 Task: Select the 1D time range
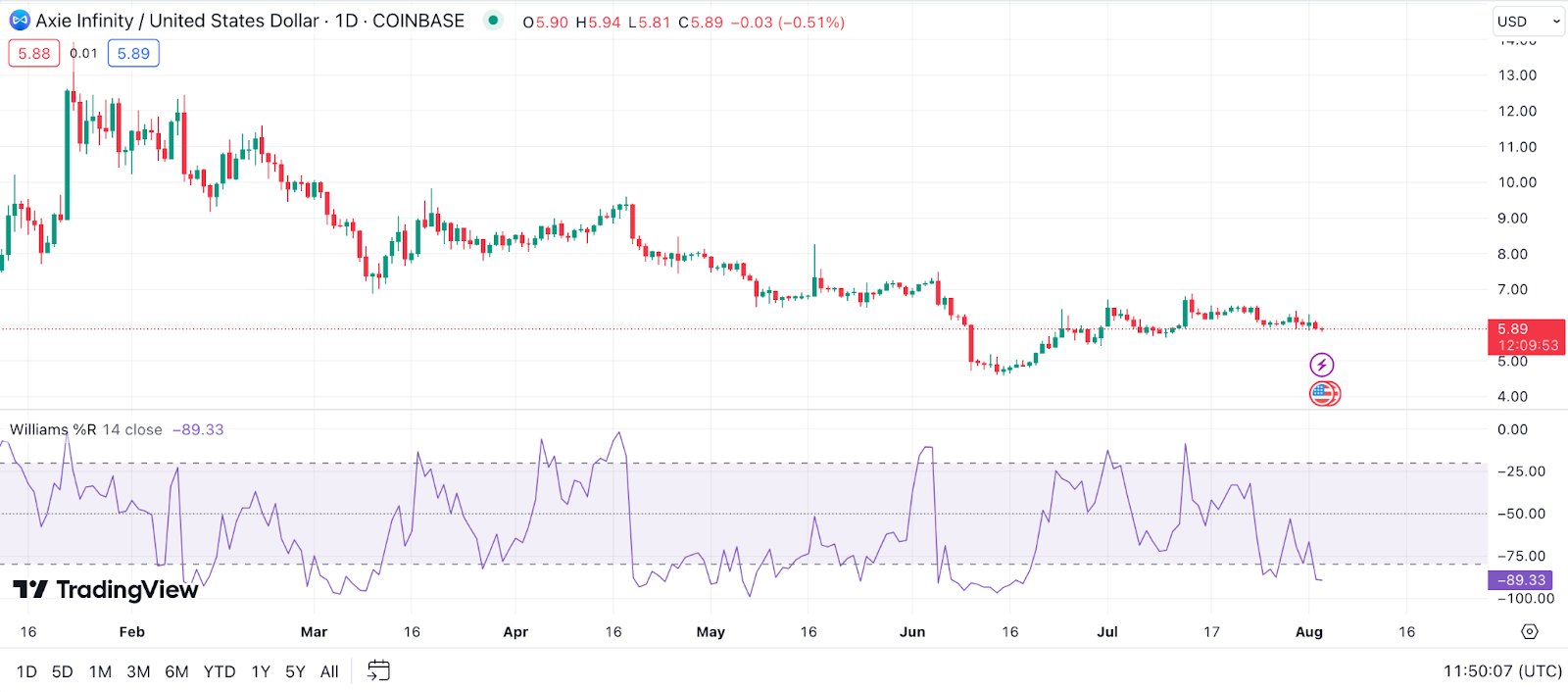(x=26, y=671)
